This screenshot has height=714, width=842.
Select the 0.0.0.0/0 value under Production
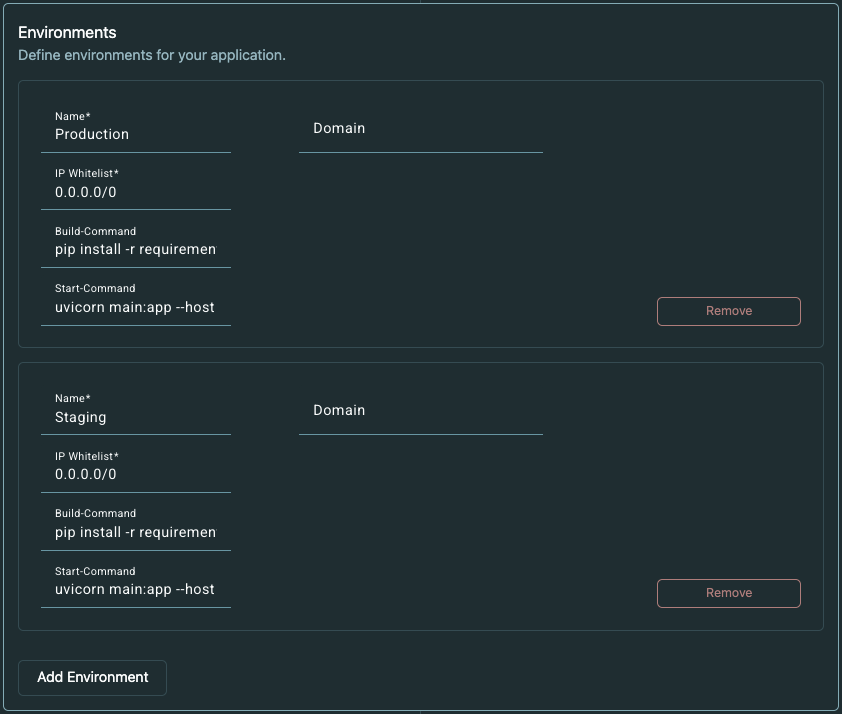point(85,192)
